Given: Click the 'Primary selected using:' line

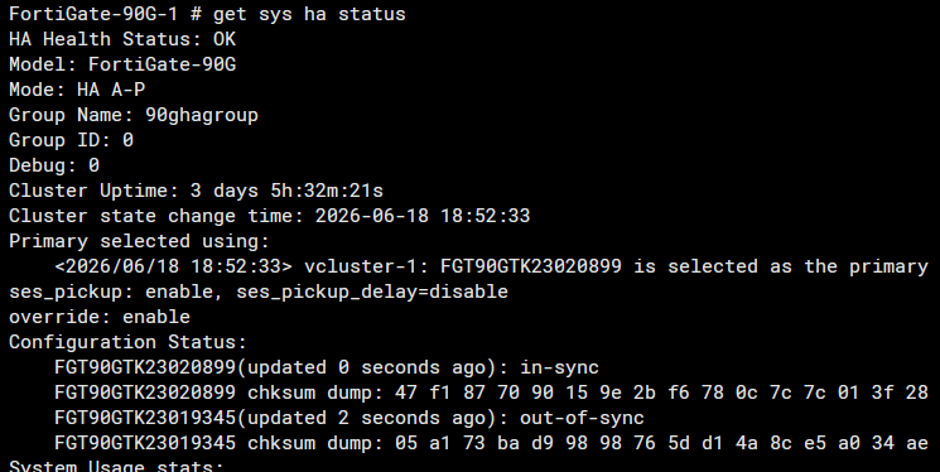Looking at the screenshot, I should pos(139,240).
